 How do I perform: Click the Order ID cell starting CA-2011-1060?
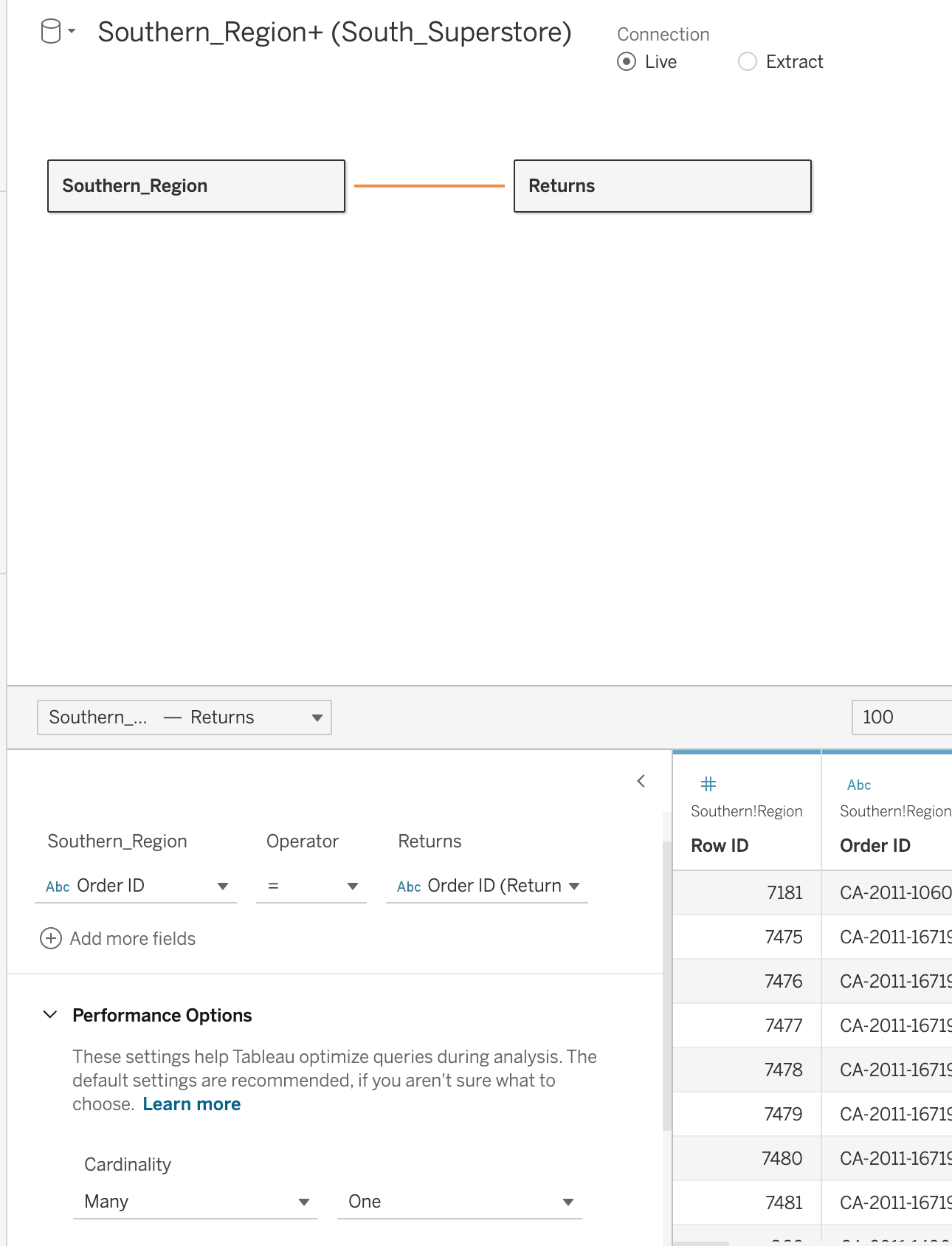[887, 893]
